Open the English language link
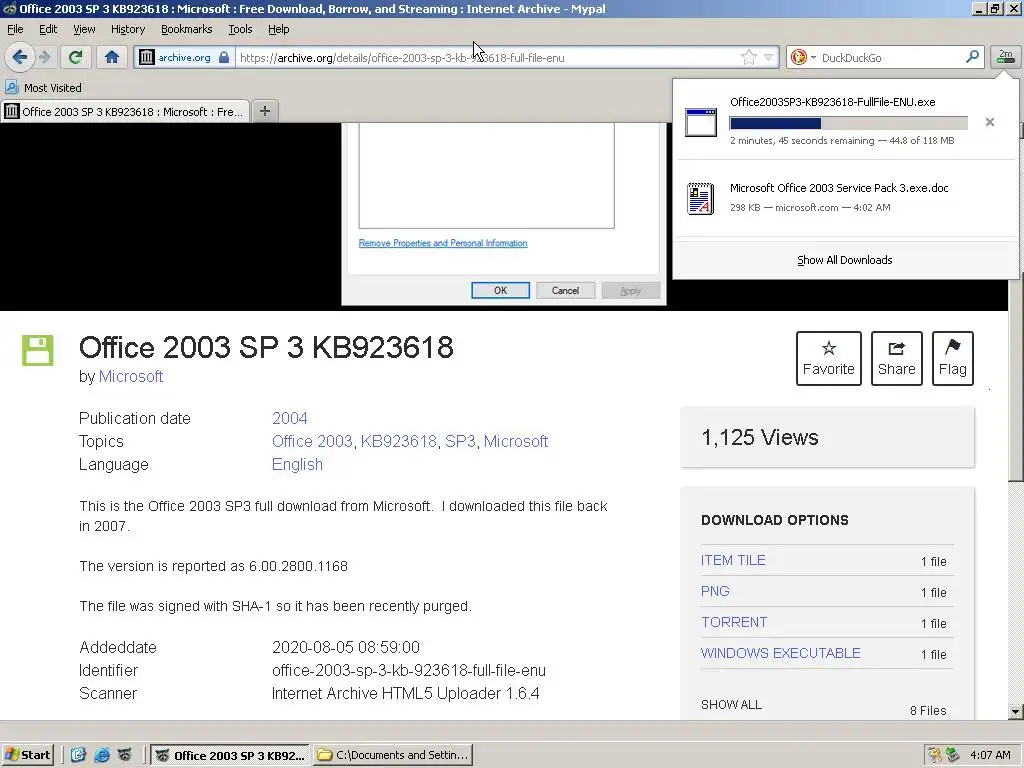Screen dimensions: 1024x768 coord(297,464)
